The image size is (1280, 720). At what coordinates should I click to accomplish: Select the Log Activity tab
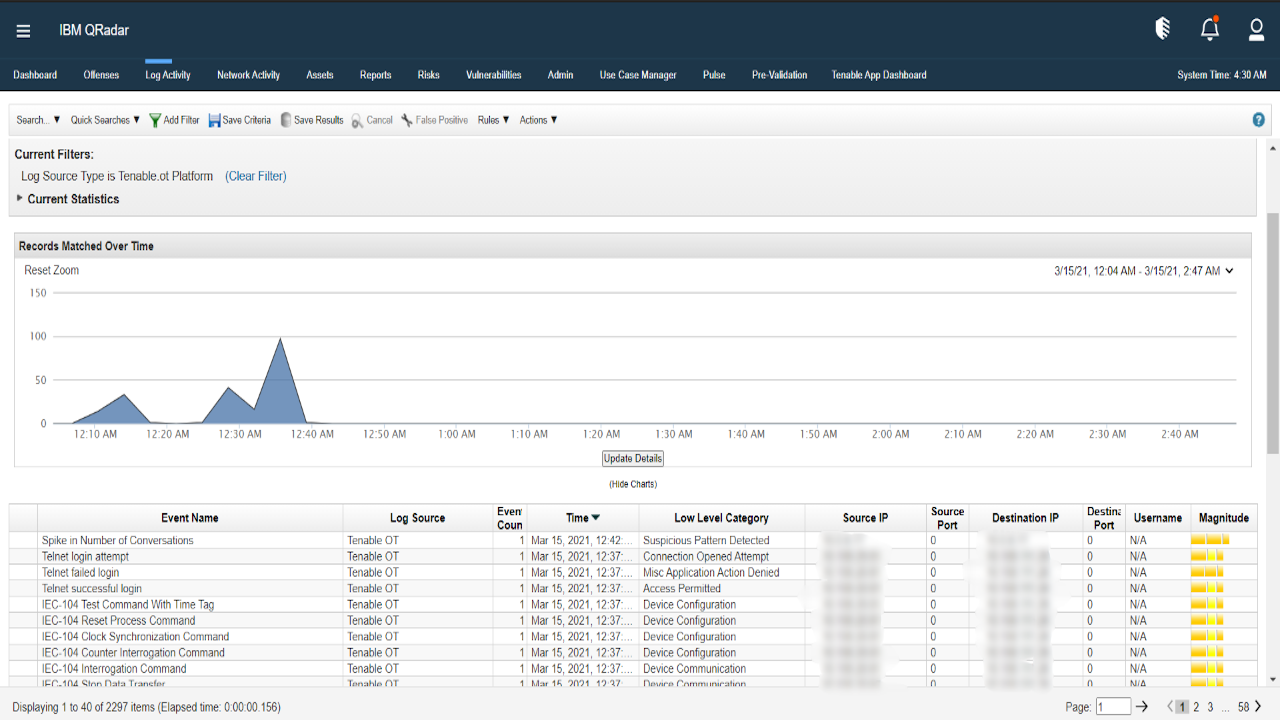click(168, 75)
